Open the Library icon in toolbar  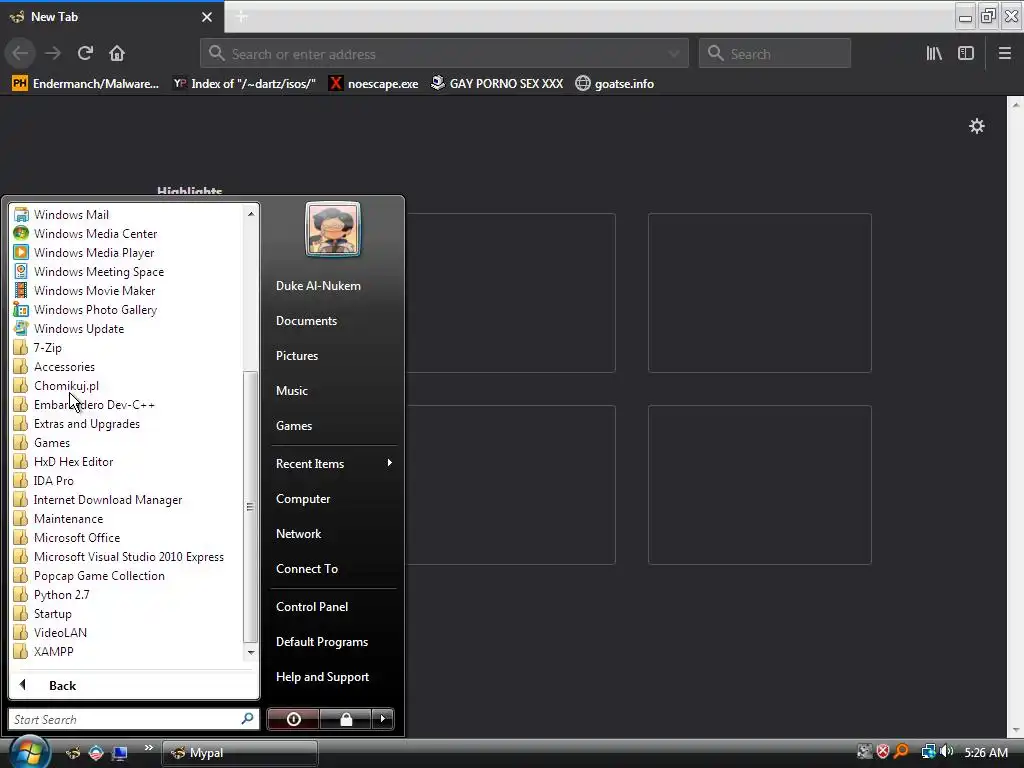tap(934, 53)
